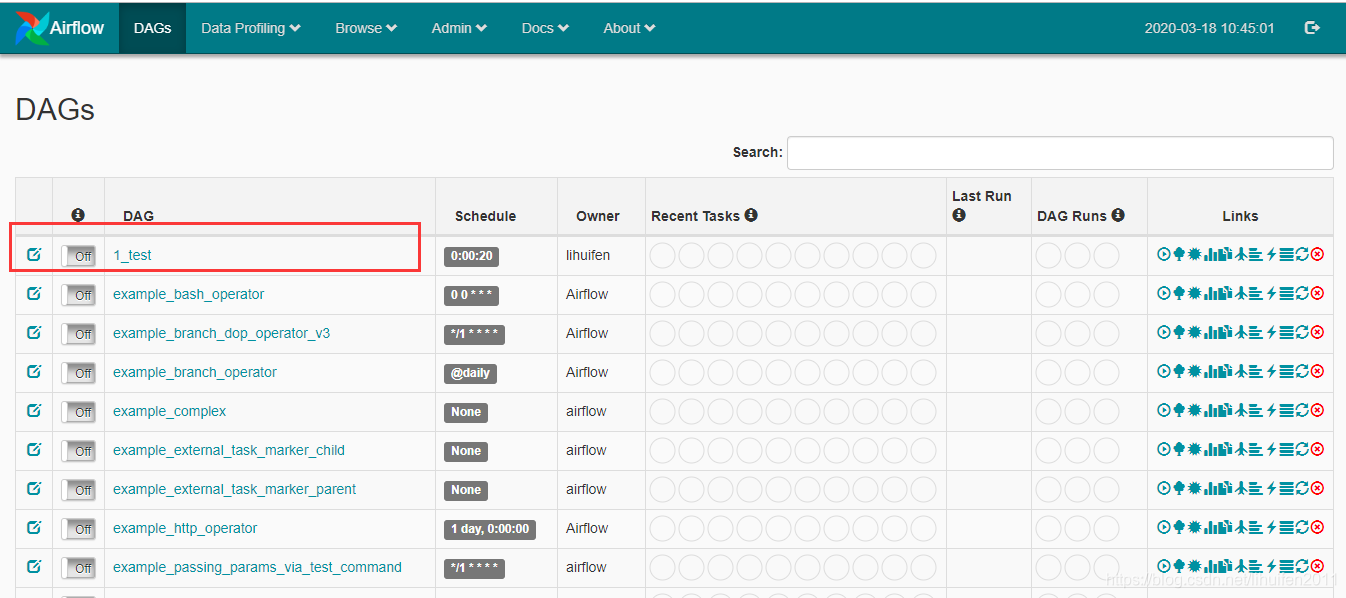The height and width of the screenshot is (598, 1346).
Task: Edit the example_http_operator record icon
Action: click(34, 527)
